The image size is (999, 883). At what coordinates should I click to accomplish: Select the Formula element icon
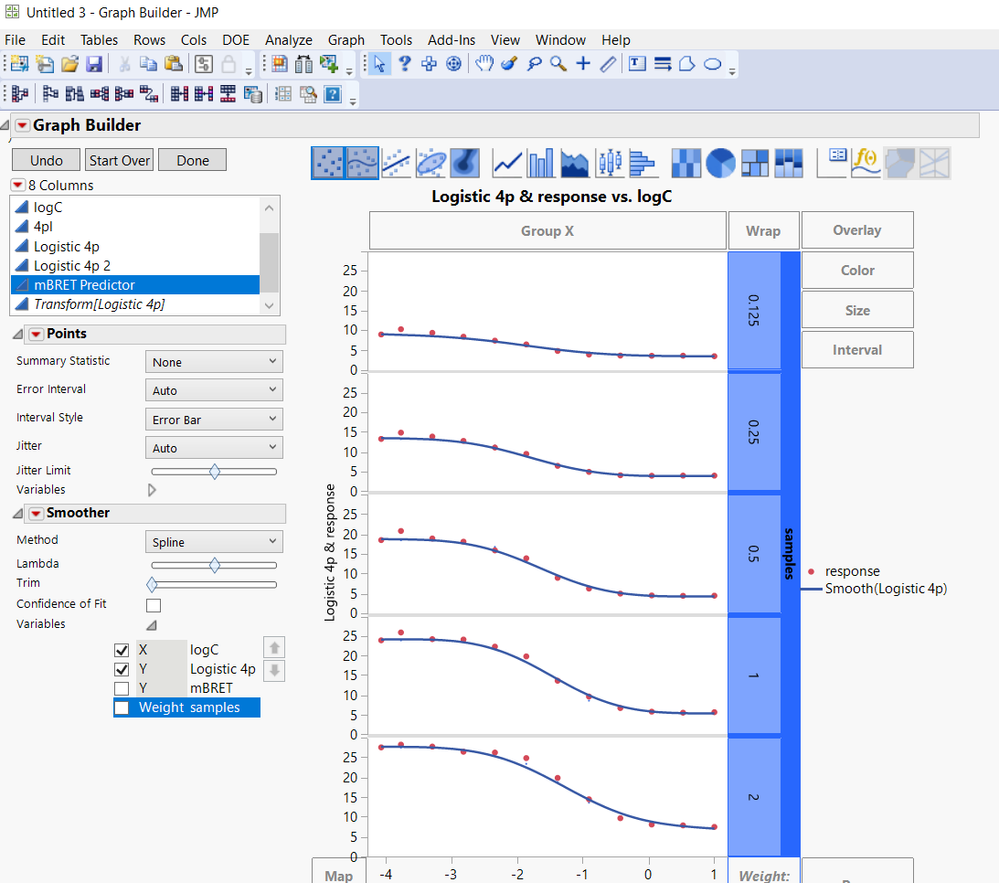(866, 162)
